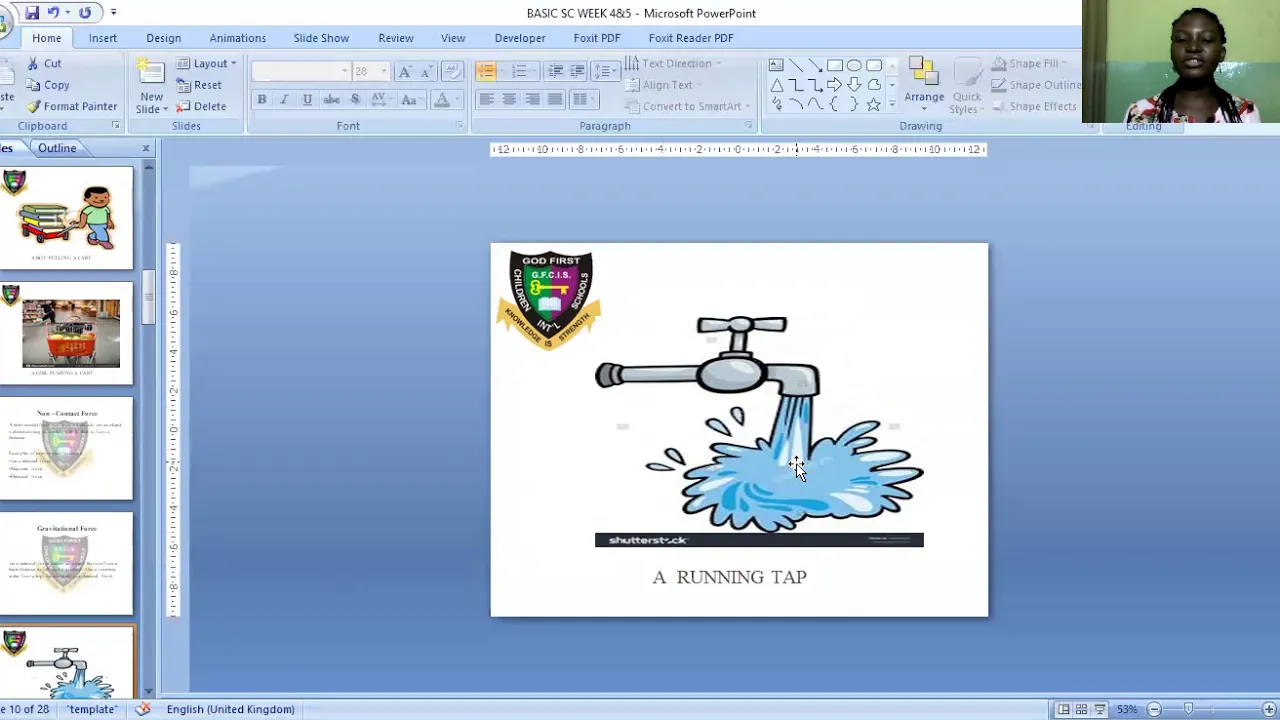Select the Line shape in Drawing gallery

pos(796,66)
